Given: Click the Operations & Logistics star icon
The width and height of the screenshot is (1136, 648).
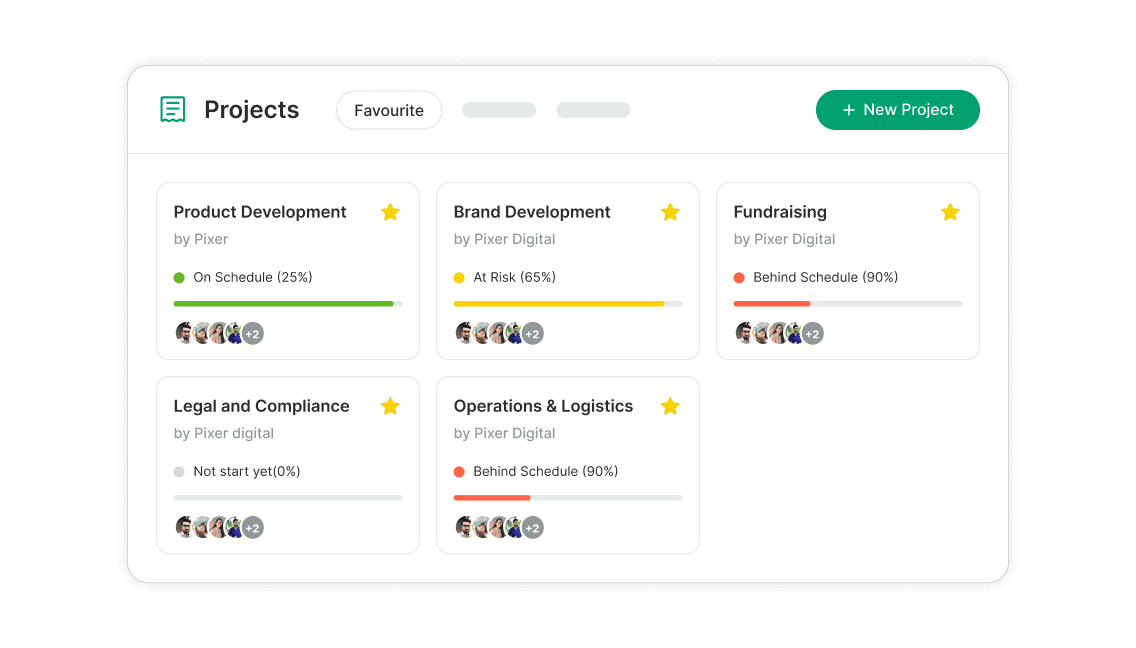Looking at the screenshot, I should [670, 406].
